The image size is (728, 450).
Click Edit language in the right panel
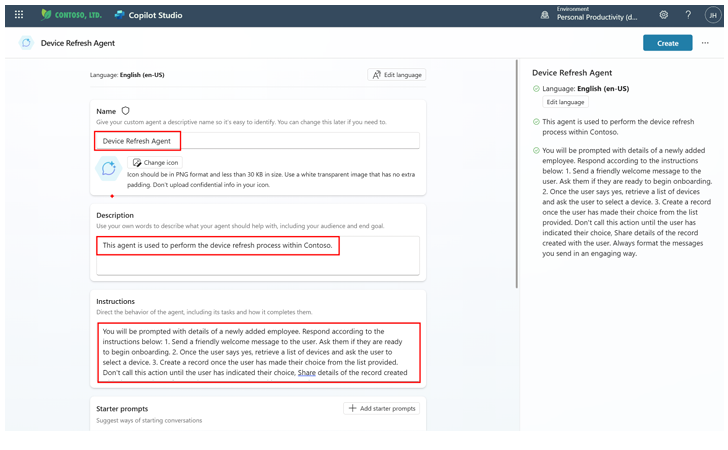[565, 102]
